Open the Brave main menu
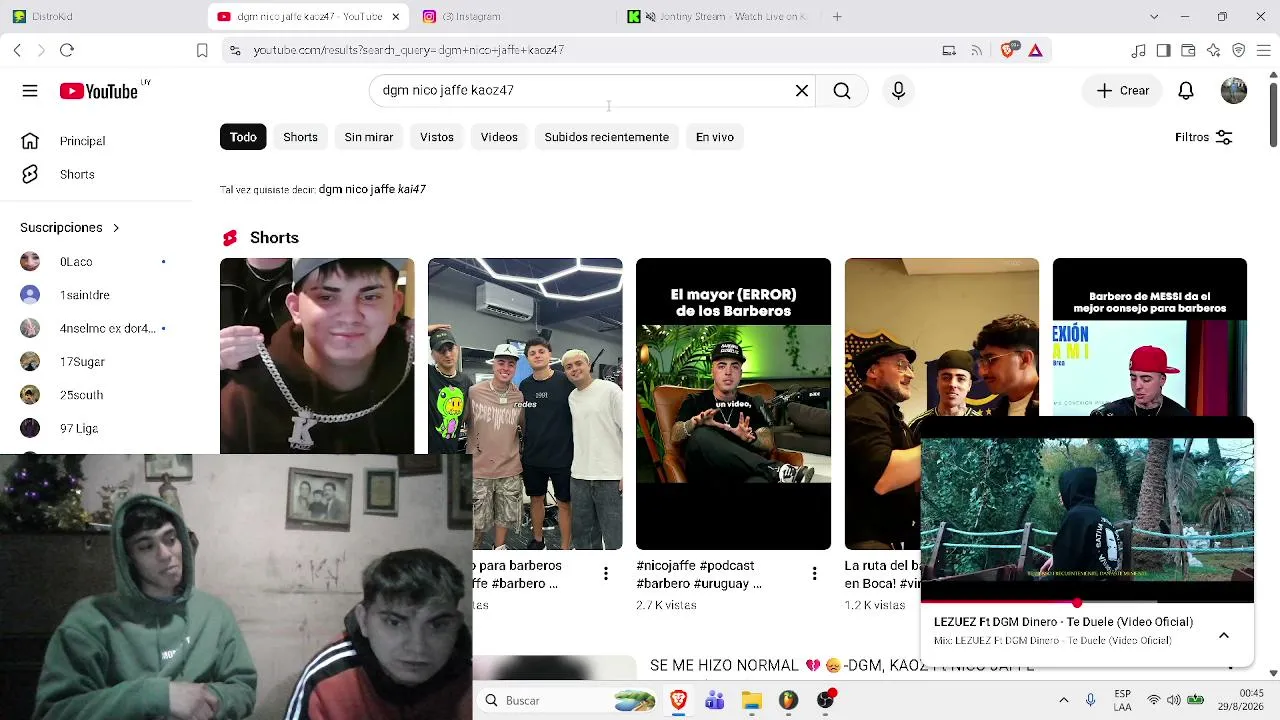Viewport: 1280px width, 720px height. click(1263, 50)
